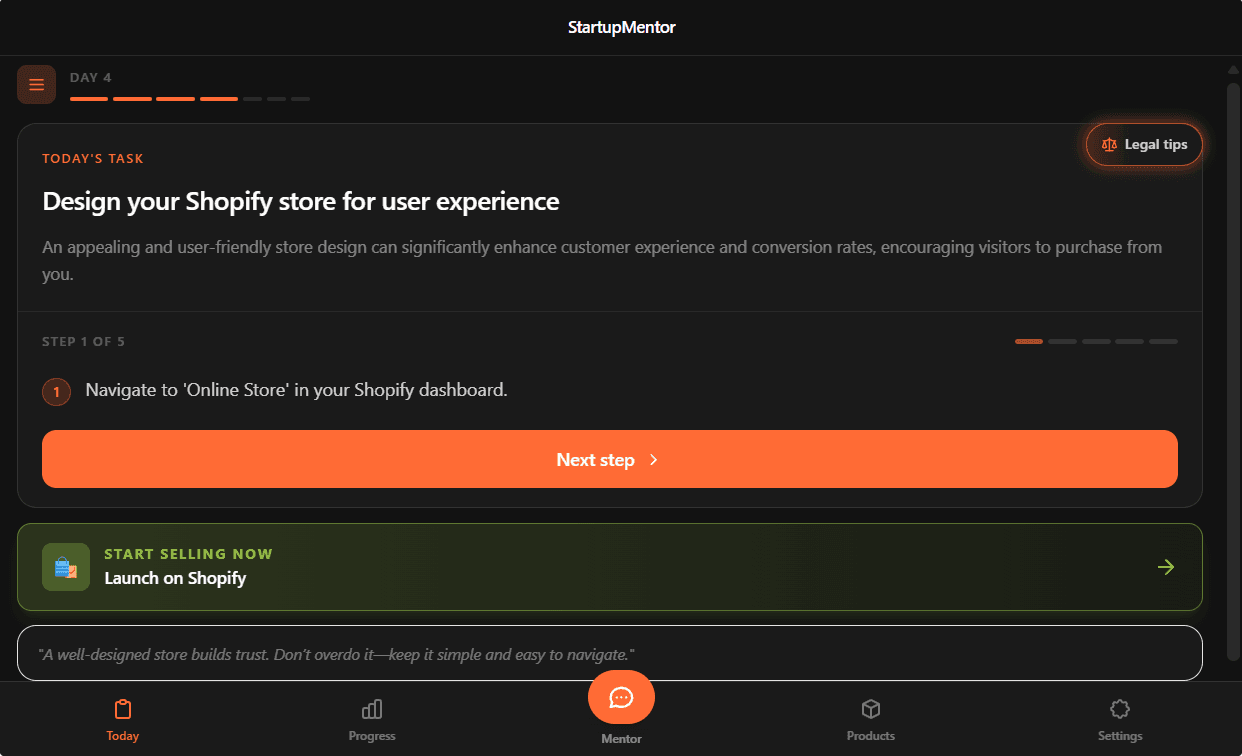Open the hamburger menu
The width and height of the screenshot is (1242, 756).
(36, 84)
